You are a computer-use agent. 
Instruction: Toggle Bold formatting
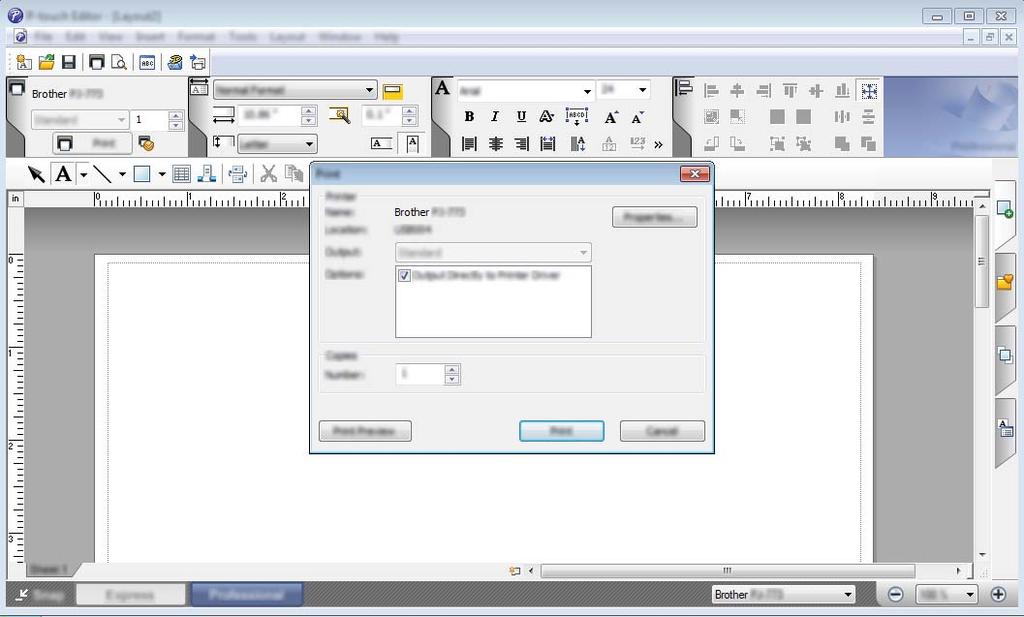[469, 117]
